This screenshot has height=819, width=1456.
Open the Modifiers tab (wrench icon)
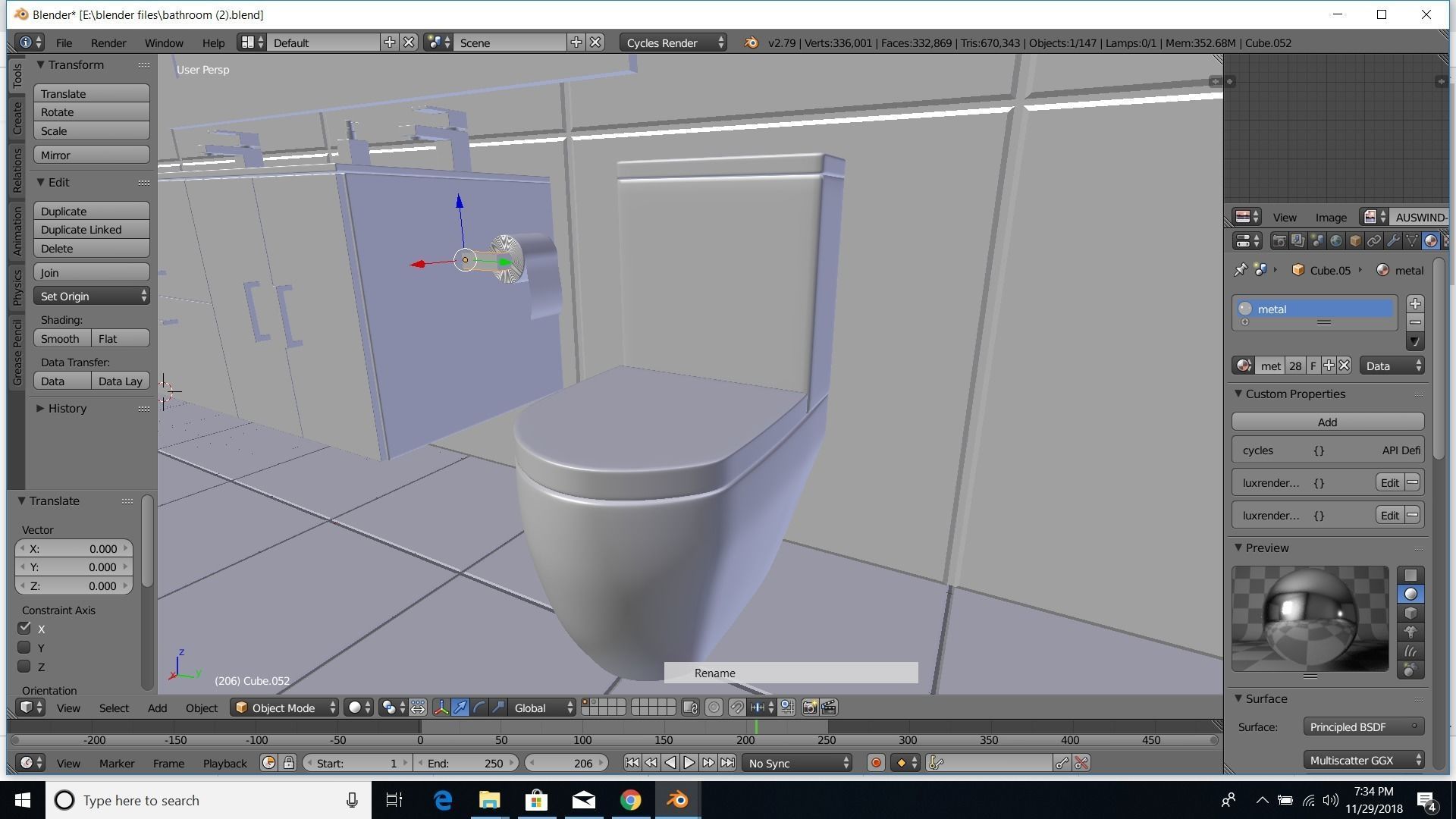(x=1393, y=241)
